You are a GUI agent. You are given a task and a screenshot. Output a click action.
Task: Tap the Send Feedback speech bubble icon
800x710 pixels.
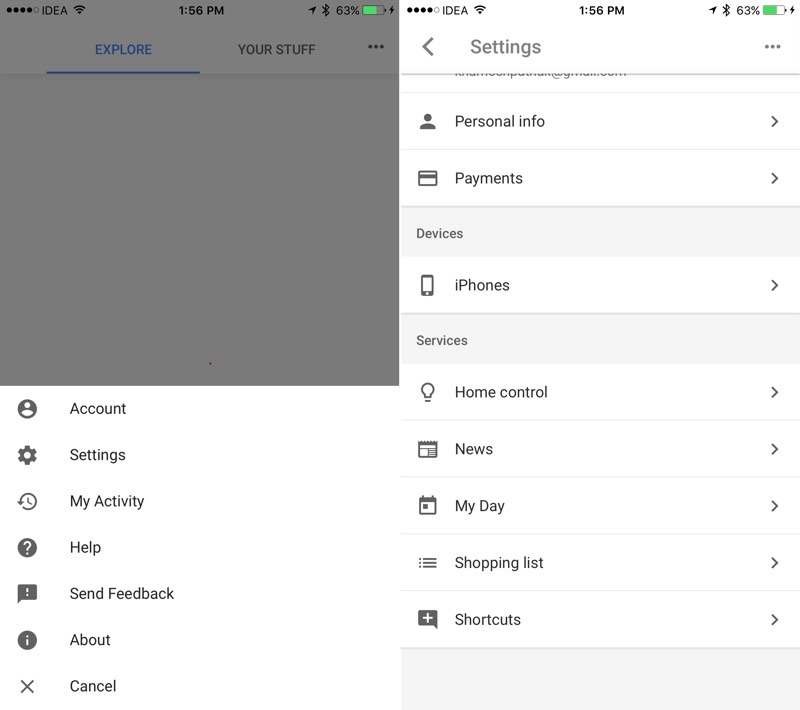pos(27,593)
